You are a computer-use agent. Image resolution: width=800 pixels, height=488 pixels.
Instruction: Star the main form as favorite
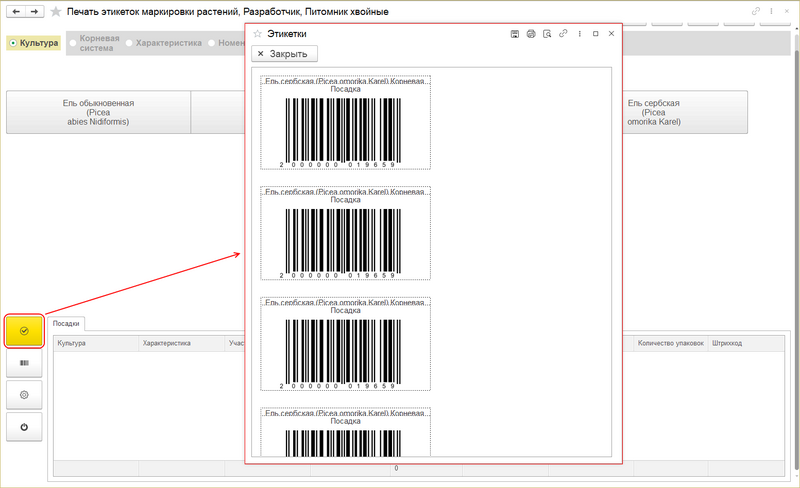(x=56, y=11)
